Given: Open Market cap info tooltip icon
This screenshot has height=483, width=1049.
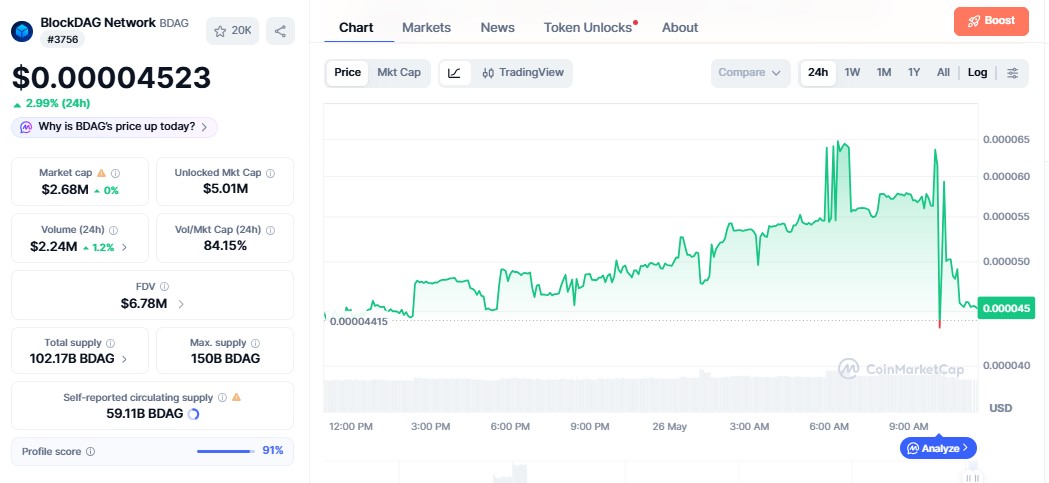Looking at the screenshot, I should coord(116,173).
